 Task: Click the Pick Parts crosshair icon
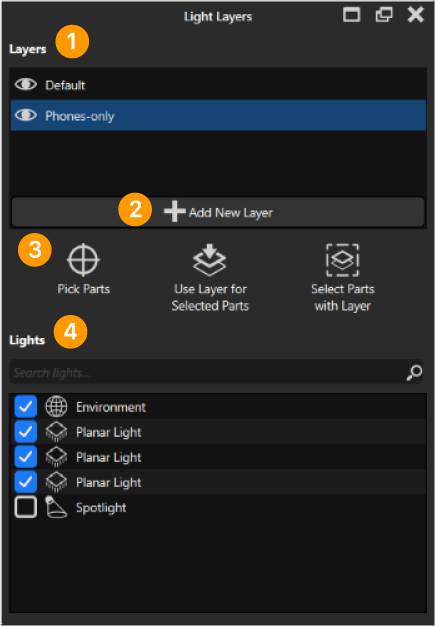click(x=83, y=260)
